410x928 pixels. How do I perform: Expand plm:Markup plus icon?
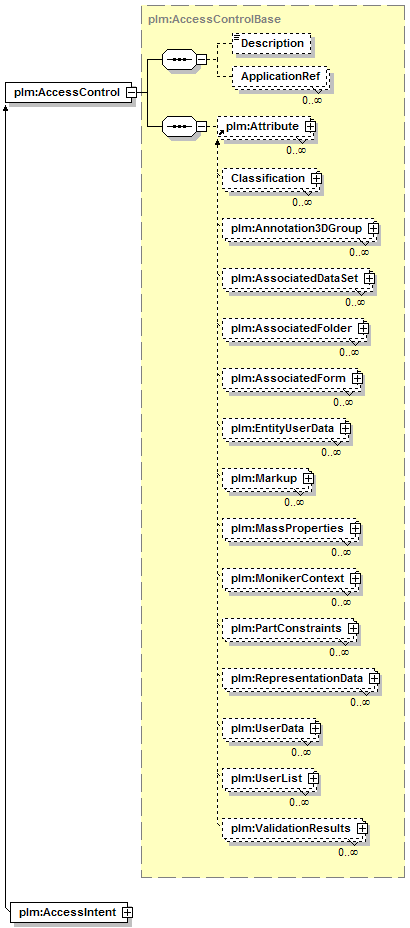point(307,477)
